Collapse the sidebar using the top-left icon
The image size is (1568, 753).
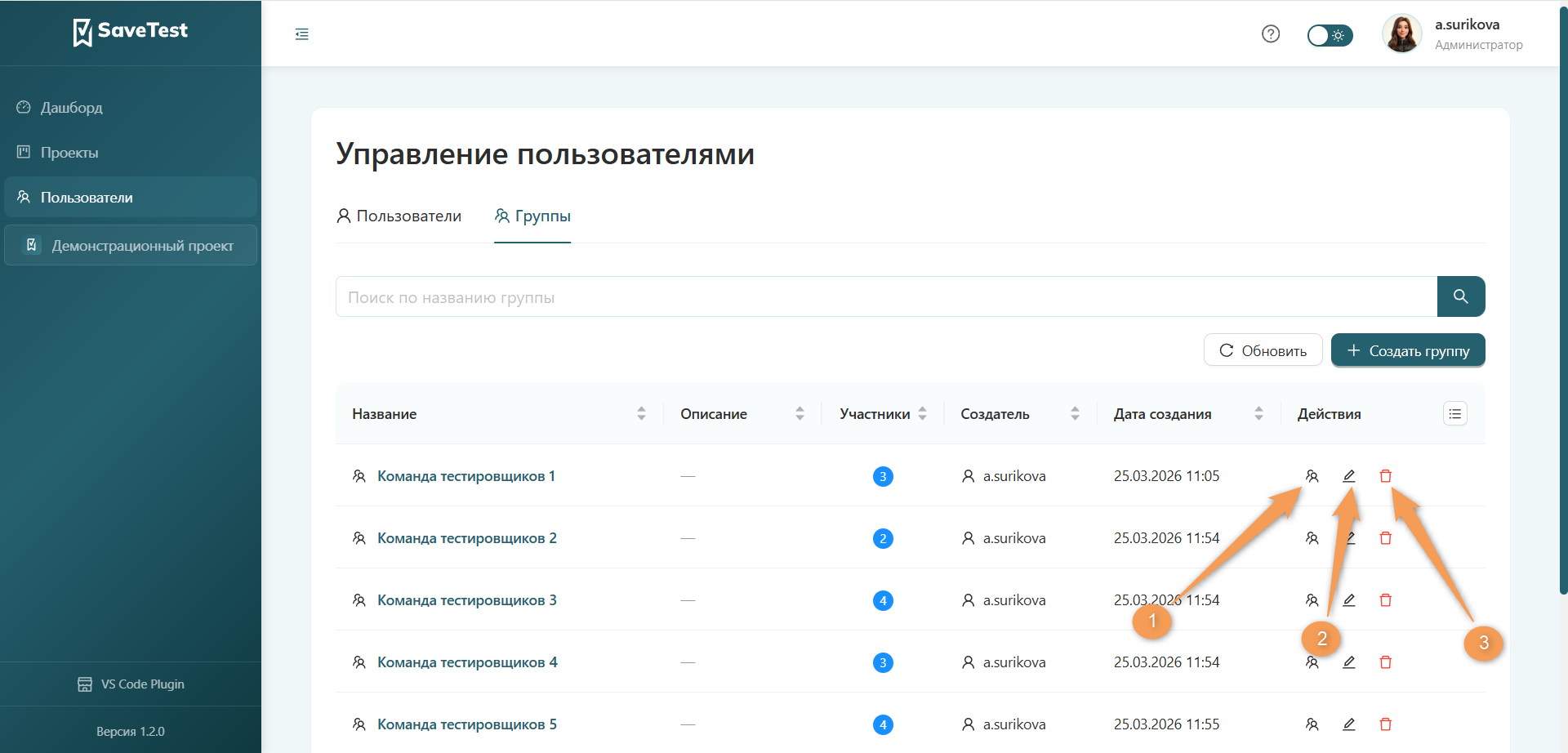click(301, 33)
